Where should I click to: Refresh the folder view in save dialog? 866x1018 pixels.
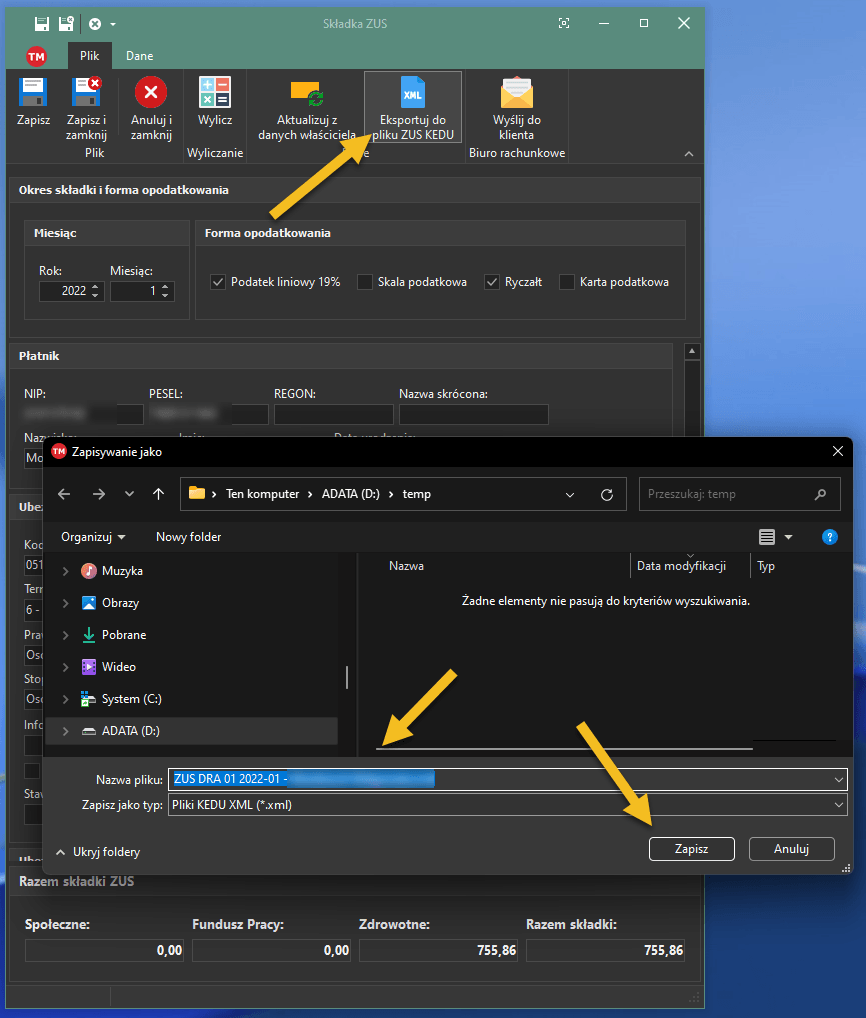coord(606,494)
